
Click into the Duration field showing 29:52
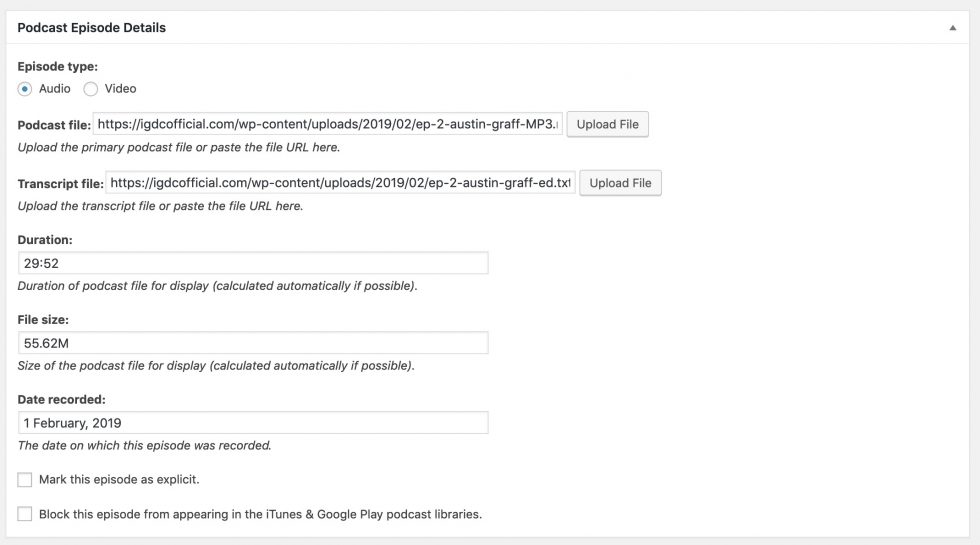(253, 263)
